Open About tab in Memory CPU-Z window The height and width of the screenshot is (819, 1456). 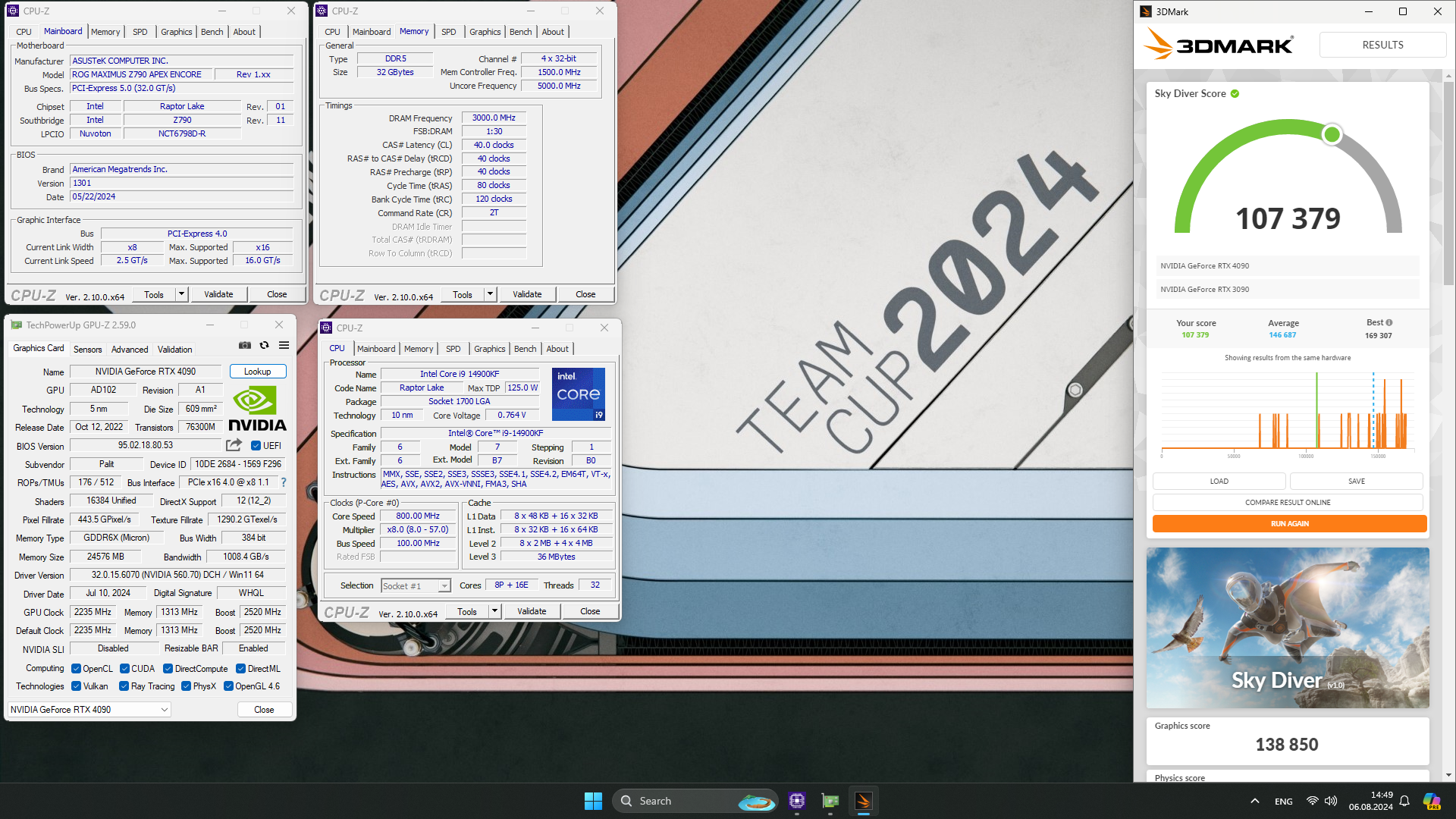[x=552, y=32]
